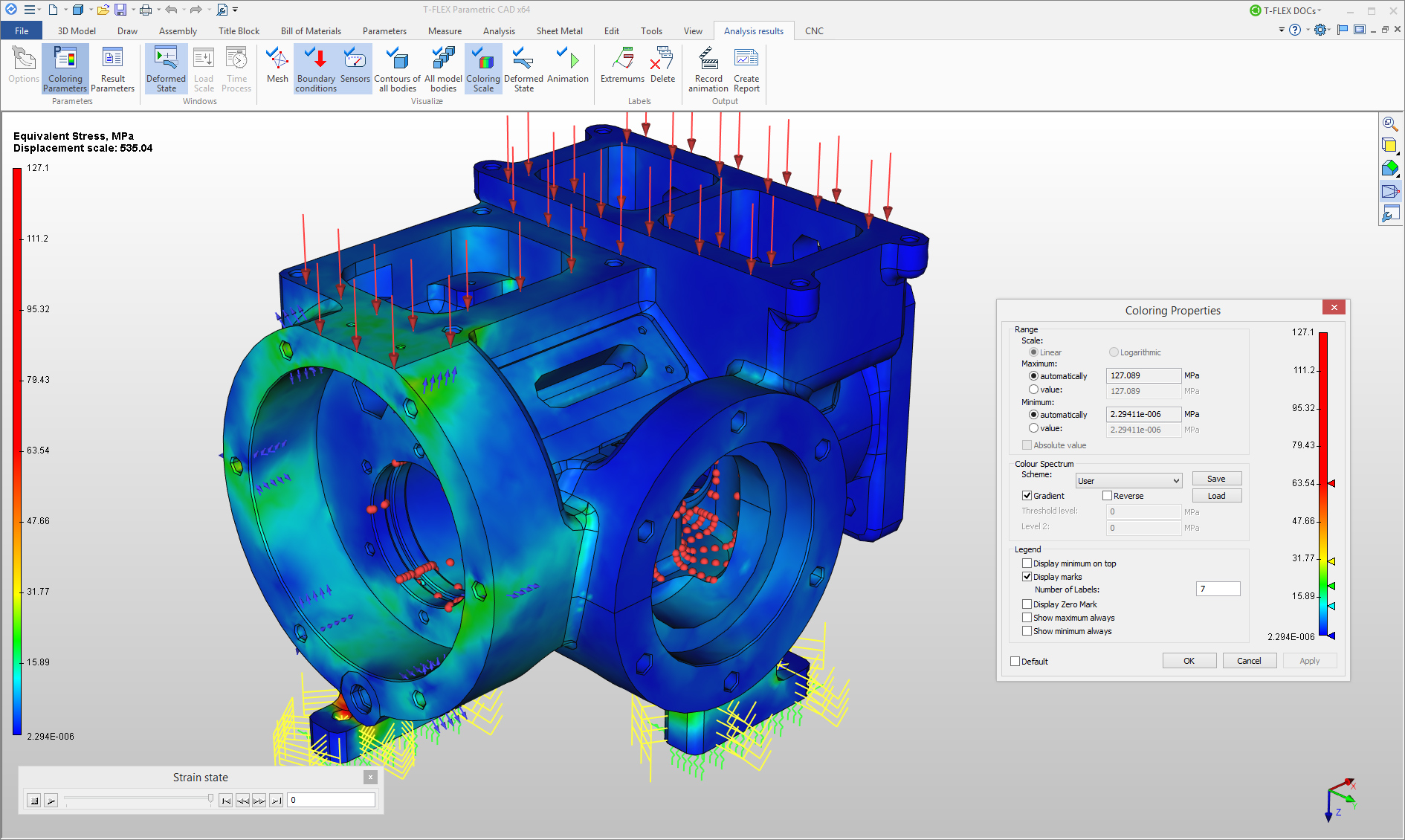Click Load colour scheme button

point(1217,496)
